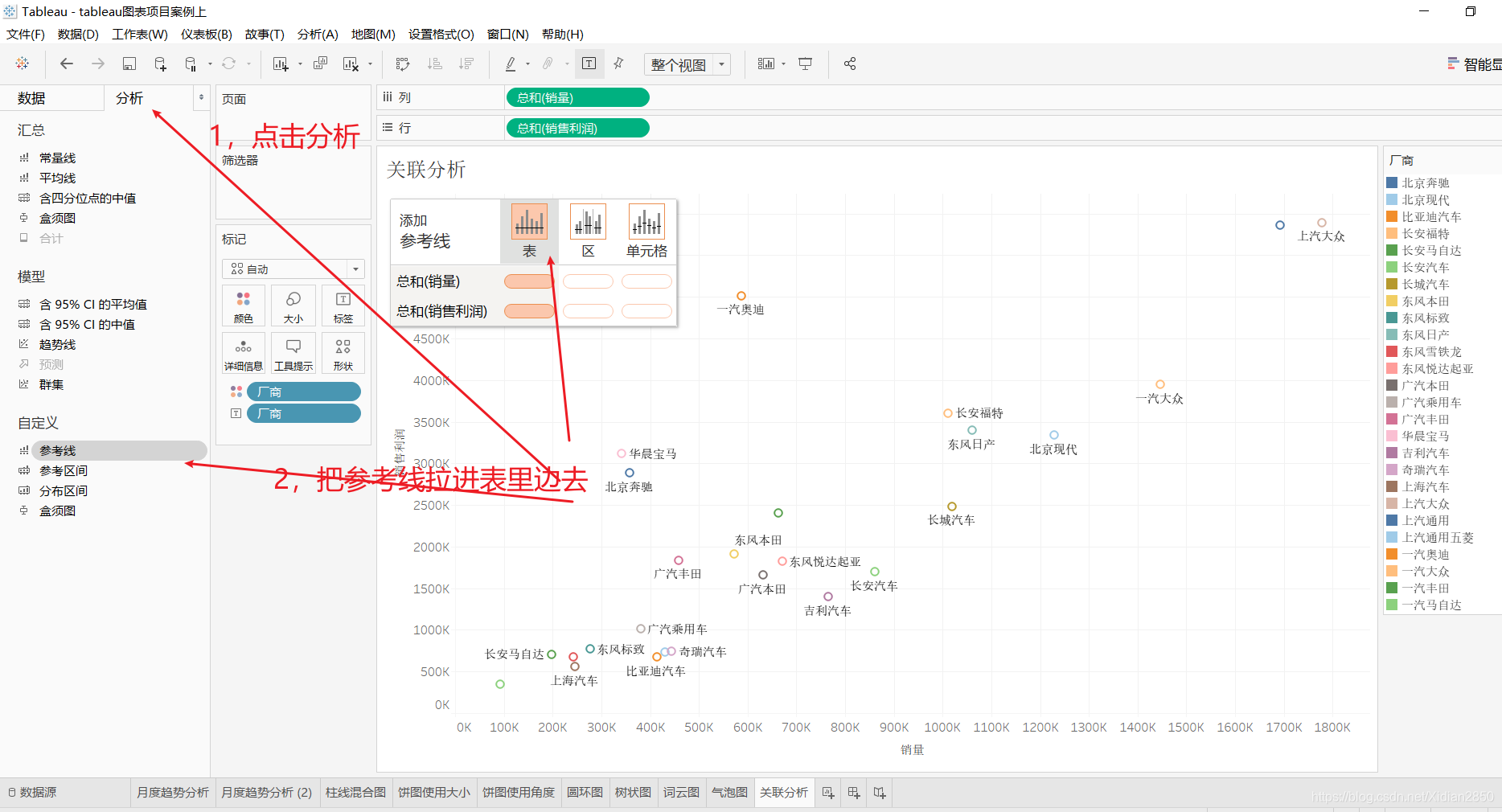Open the 帮助(H) menu
1502x812 pixels.
(563, 34)
